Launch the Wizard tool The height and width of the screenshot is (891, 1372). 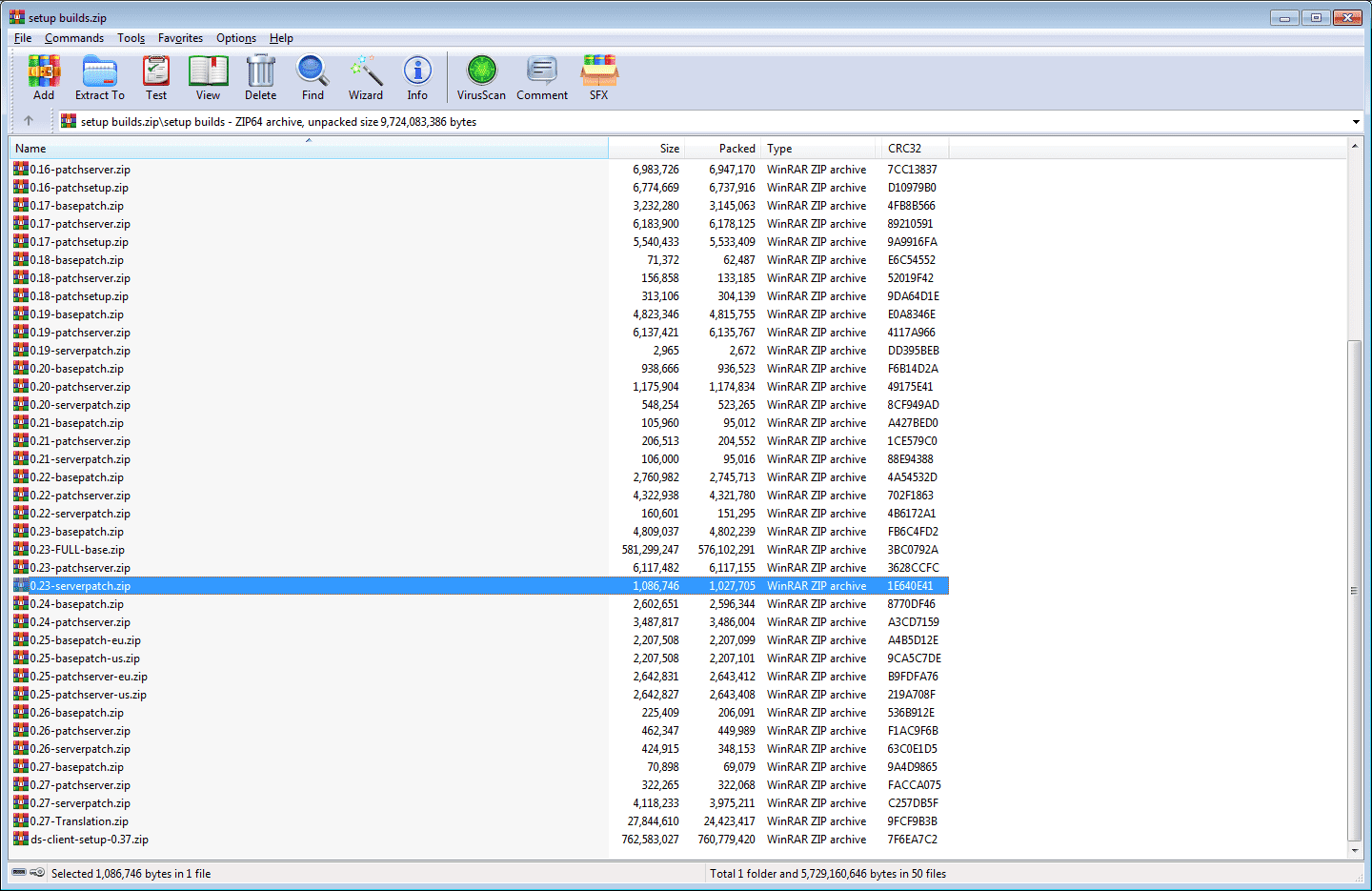(366, 77)
